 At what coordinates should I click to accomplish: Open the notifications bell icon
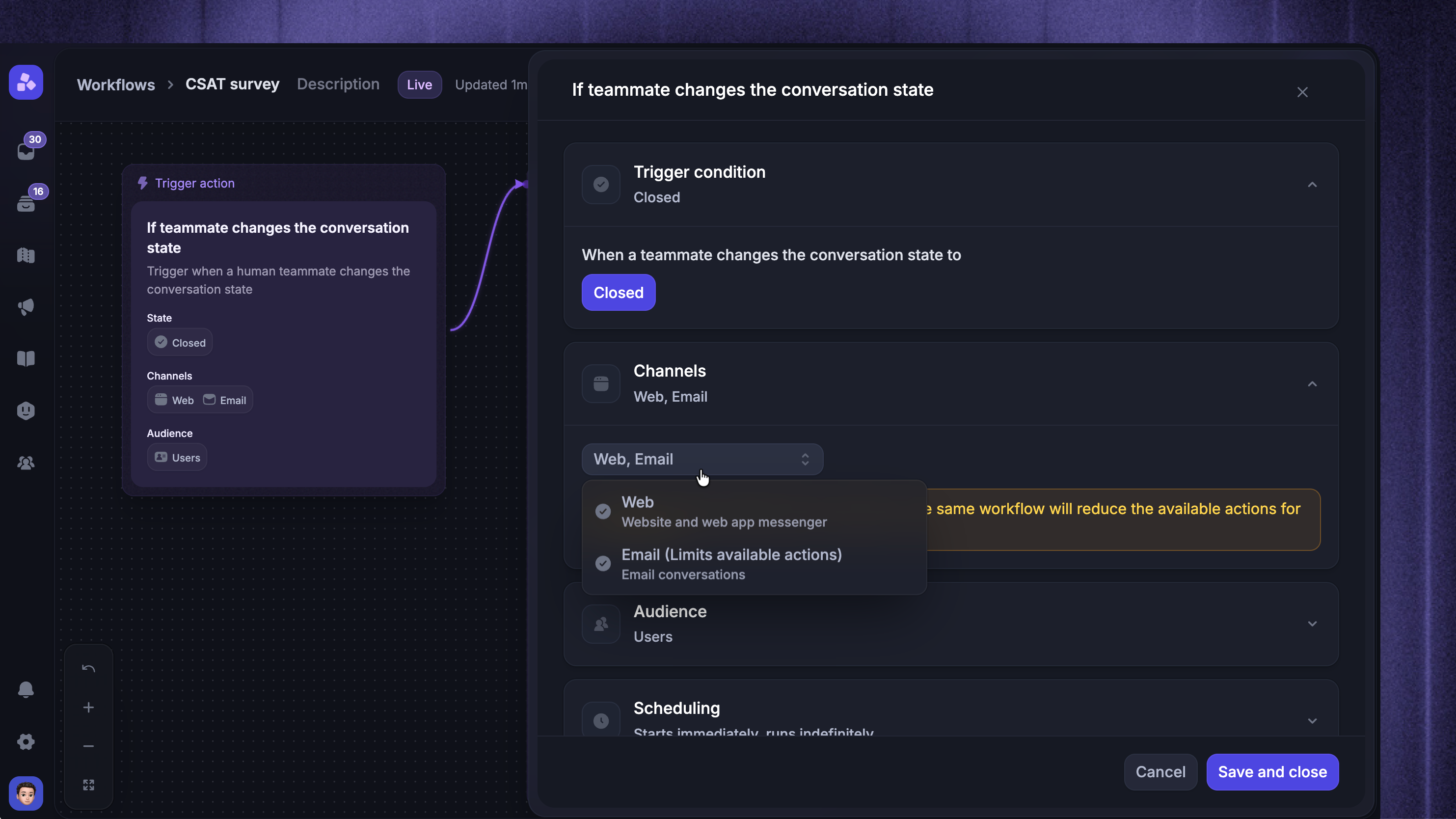[x=26, y=689]
